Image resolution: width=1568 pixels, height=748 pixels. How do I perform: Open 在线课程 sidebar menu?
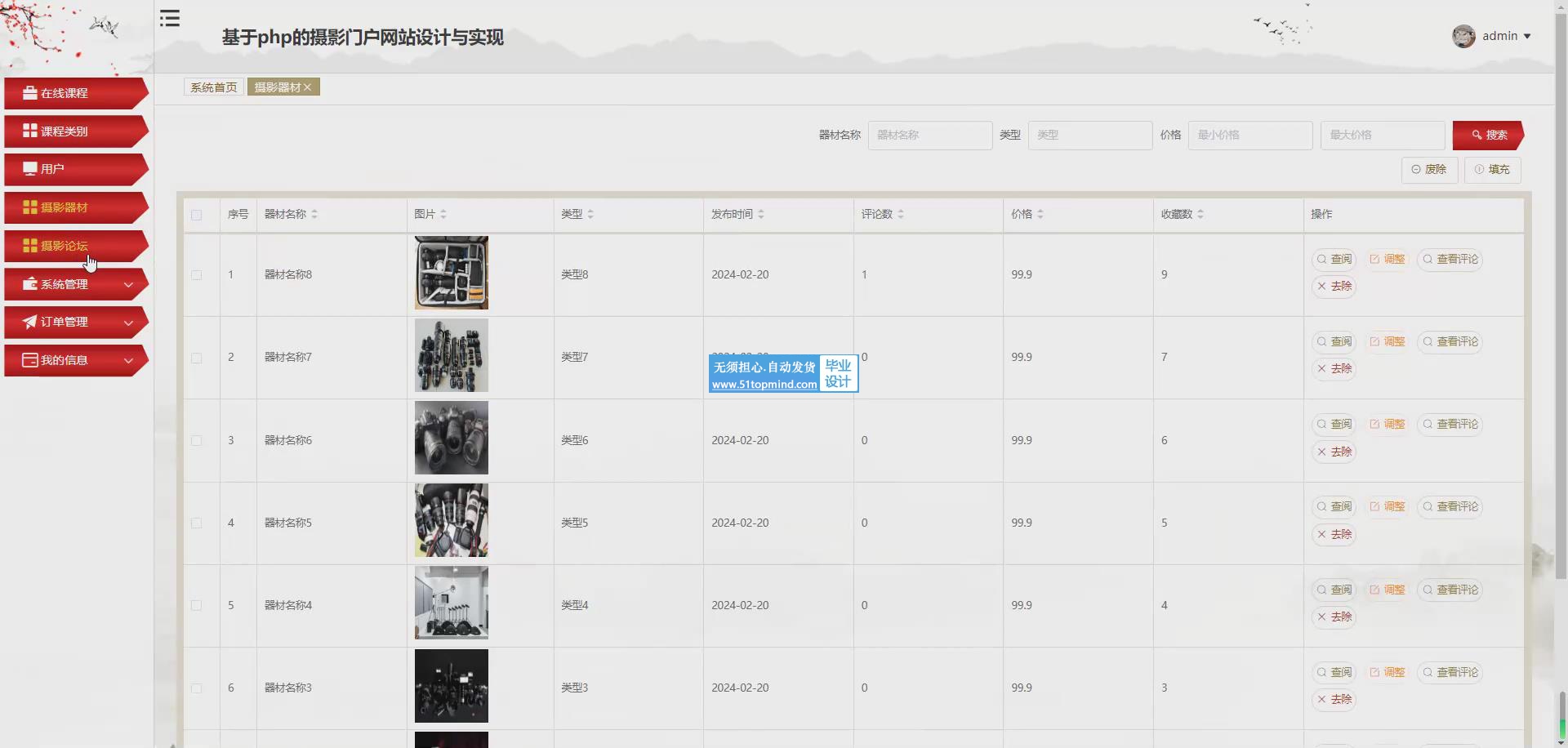76,93
